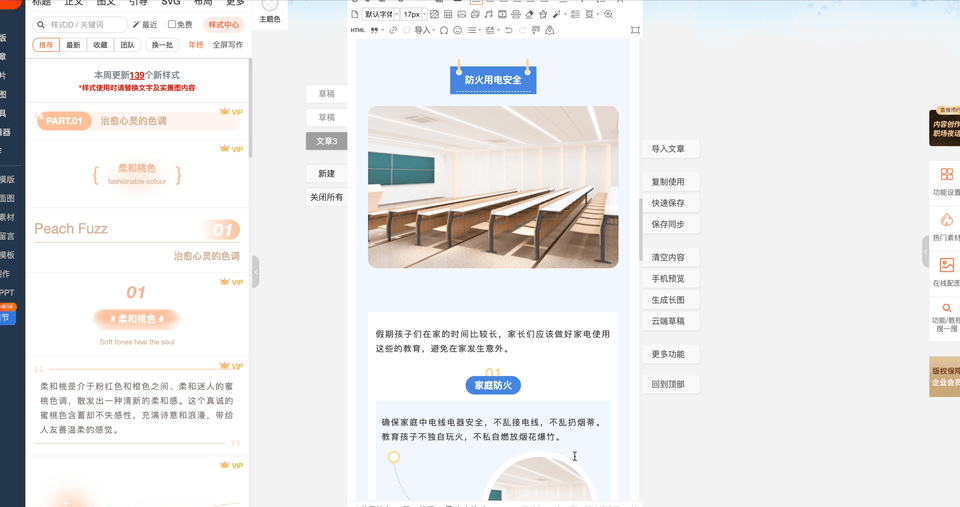Select the 收藏 tab

(100, 45)
